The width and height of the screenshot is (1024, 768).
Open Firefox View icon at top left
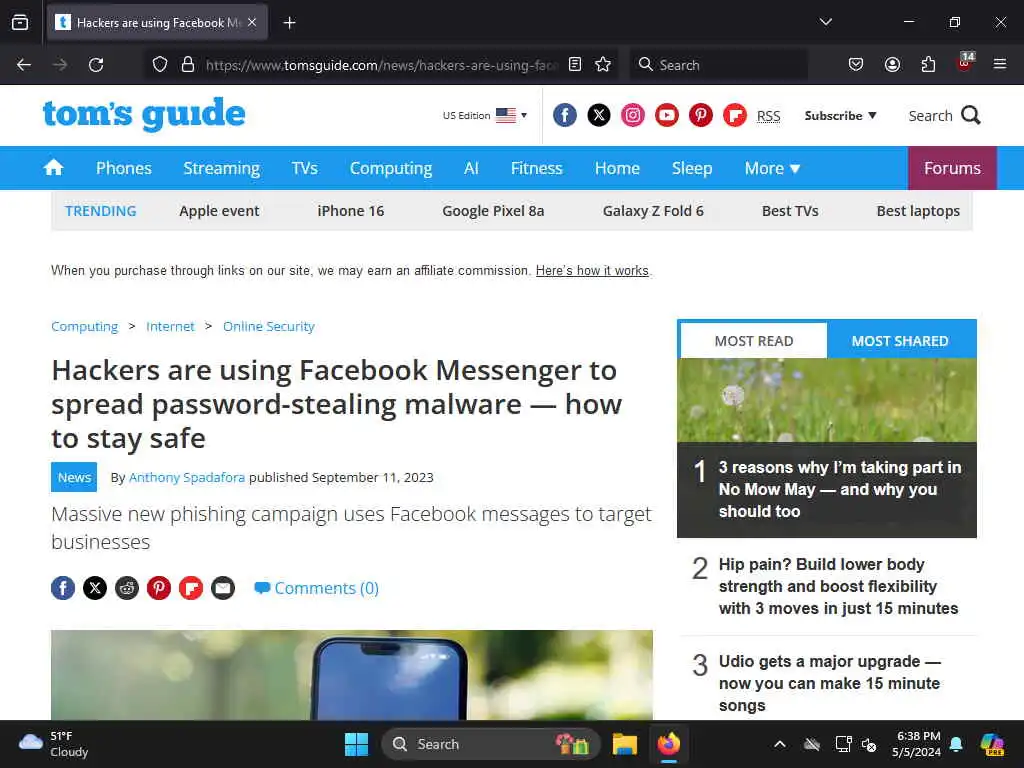tap(20, 23)
